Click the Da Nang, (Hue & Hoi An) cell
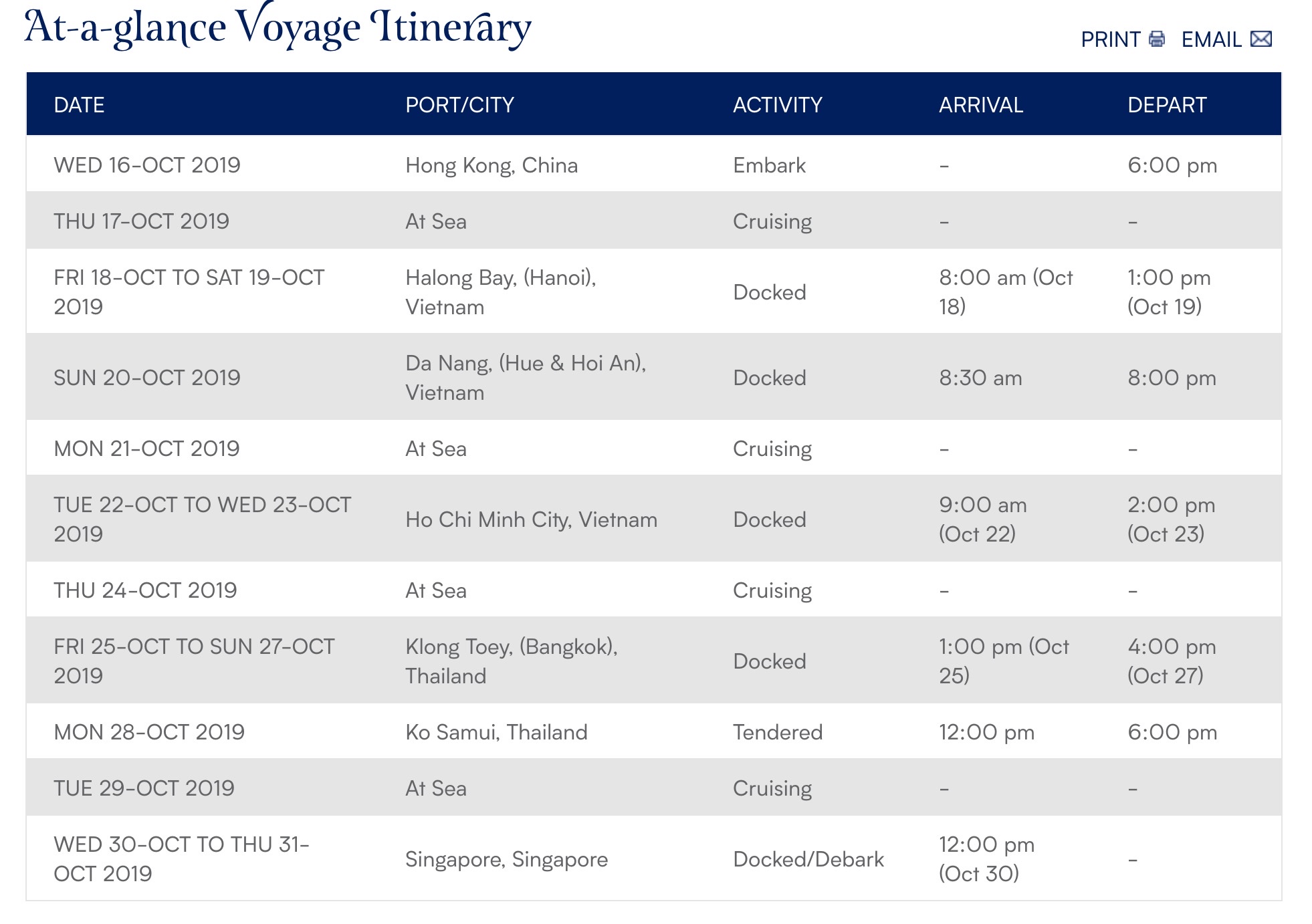The height and width of the screenshot is (924, 1312). click(526, 378)
